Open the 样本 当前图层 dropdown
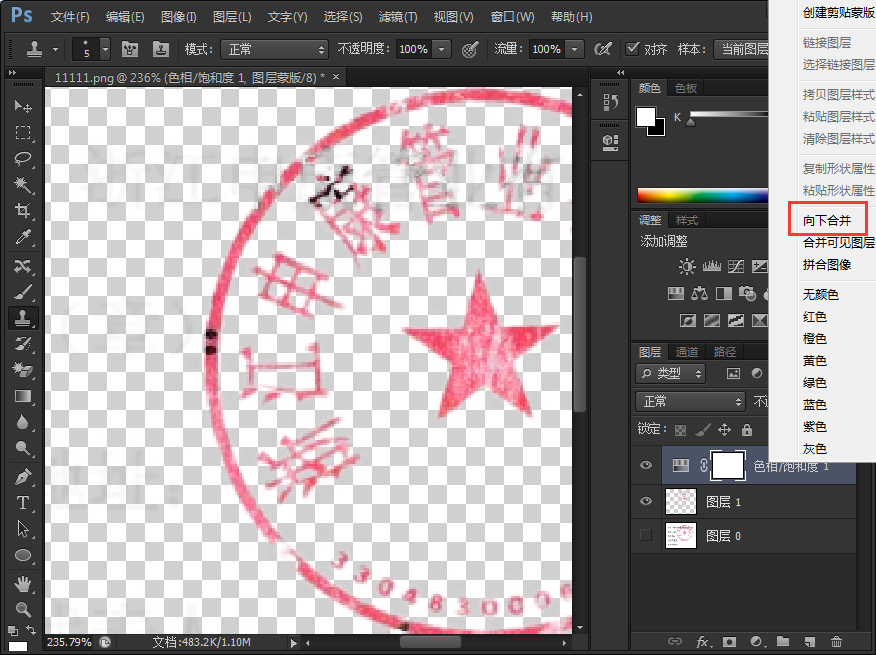 click(x=742, y=49)
